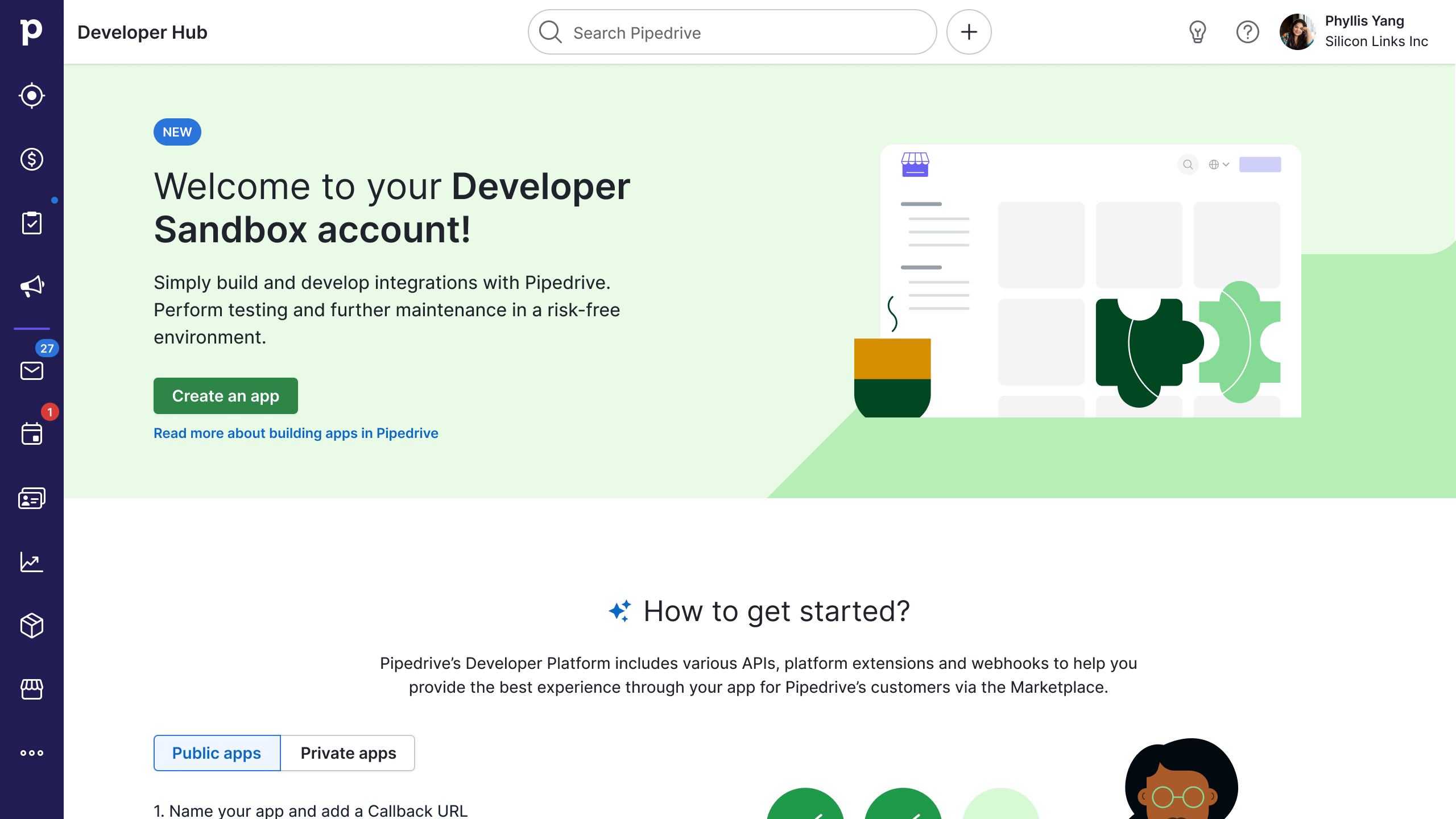The image size is (1456, 819).
Task: Open the Deals/Sales navigation icon
Action: 31,159
